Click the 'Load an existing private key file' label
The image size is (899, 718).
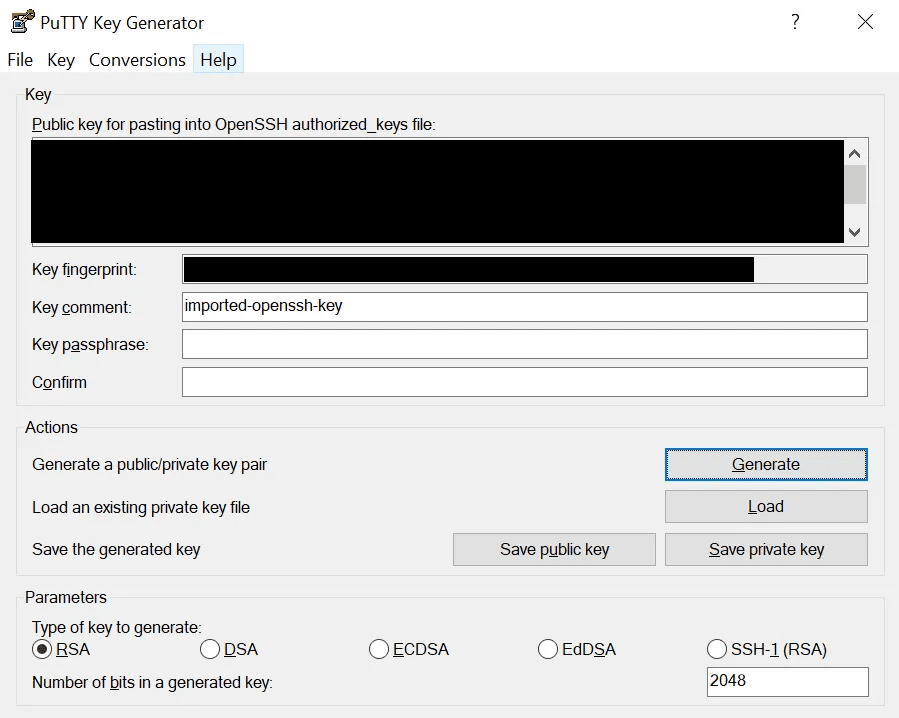pos(141,508)
